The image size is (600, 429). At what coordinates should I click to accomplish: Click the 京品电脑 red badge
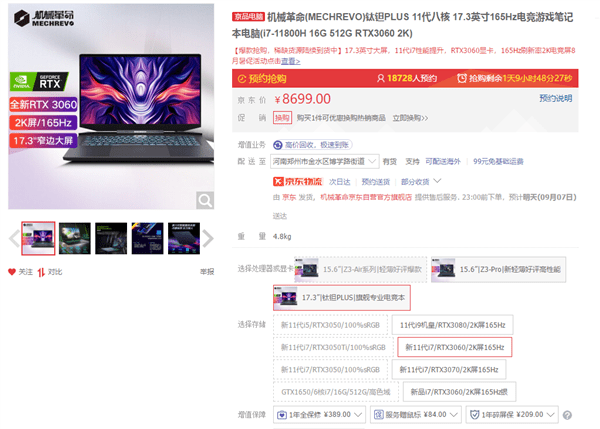pyautogui.click(x=248, y=16)
